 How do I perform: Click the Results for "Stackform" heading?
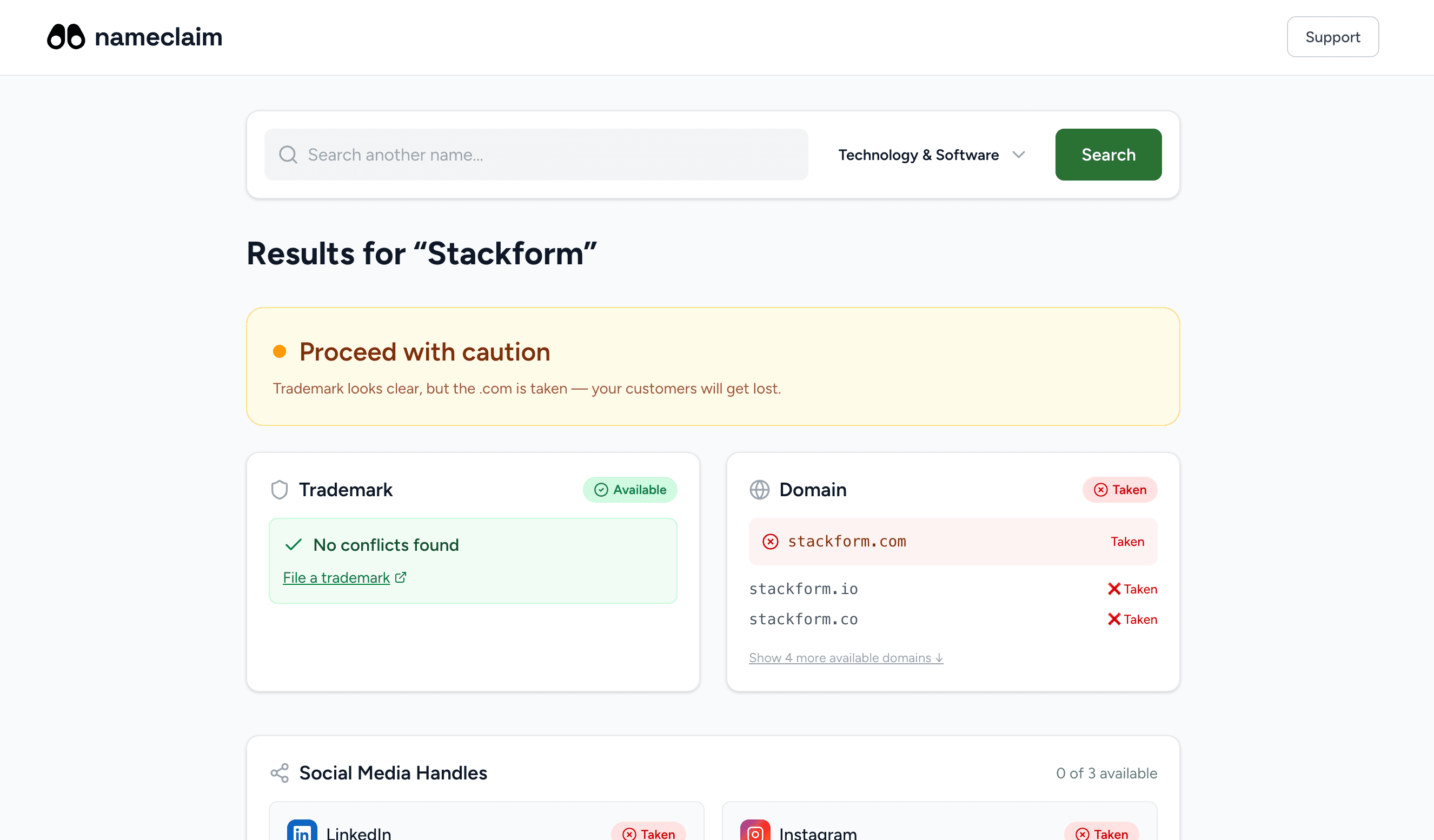pos(422,254)
